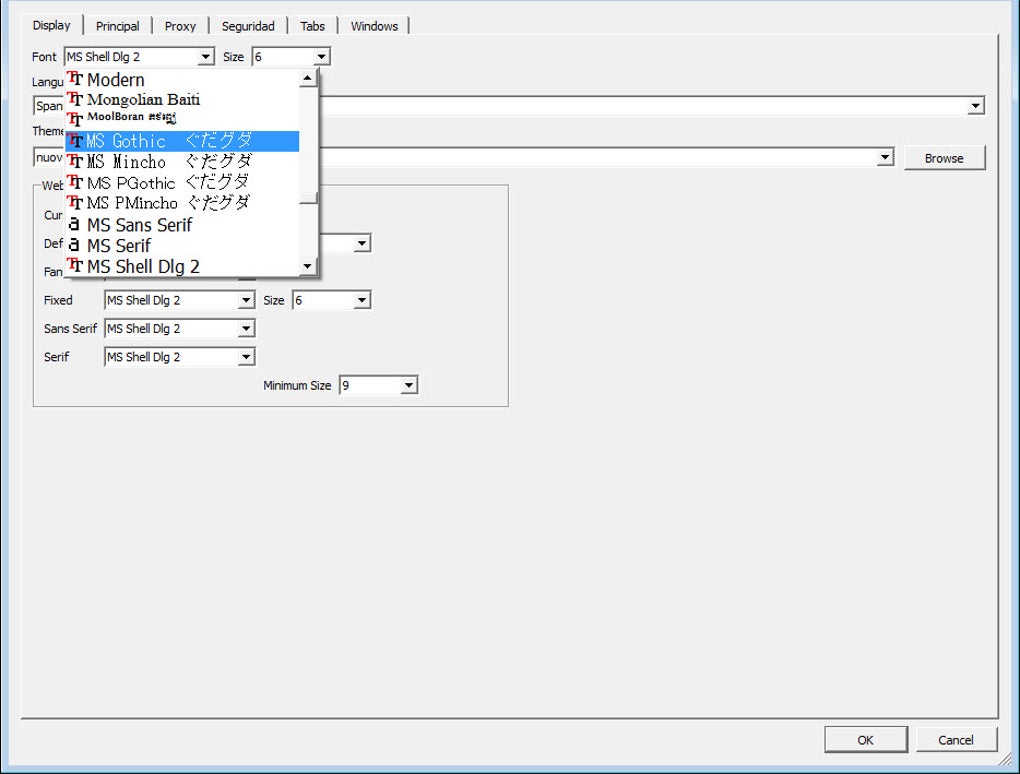This screenshot has height=774, width=1020.
Task: Choose MS Sans Serif font
Action: [x=182, y=224]
